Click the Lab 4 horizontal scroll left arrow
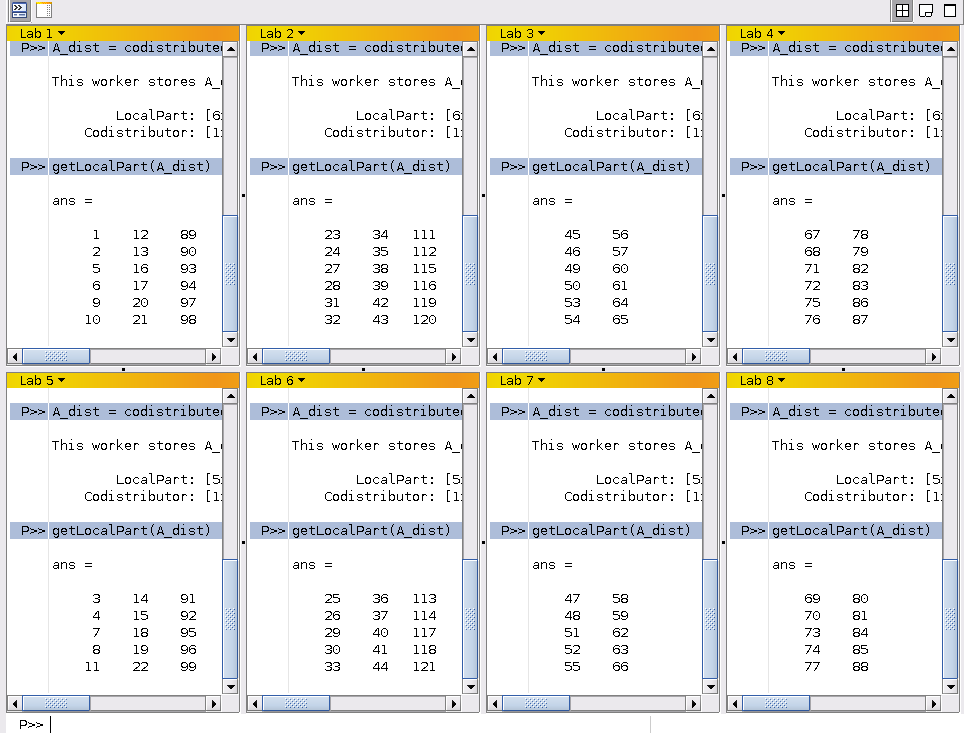The height and width of the screenshot is (733, 964). pos(735,356)
